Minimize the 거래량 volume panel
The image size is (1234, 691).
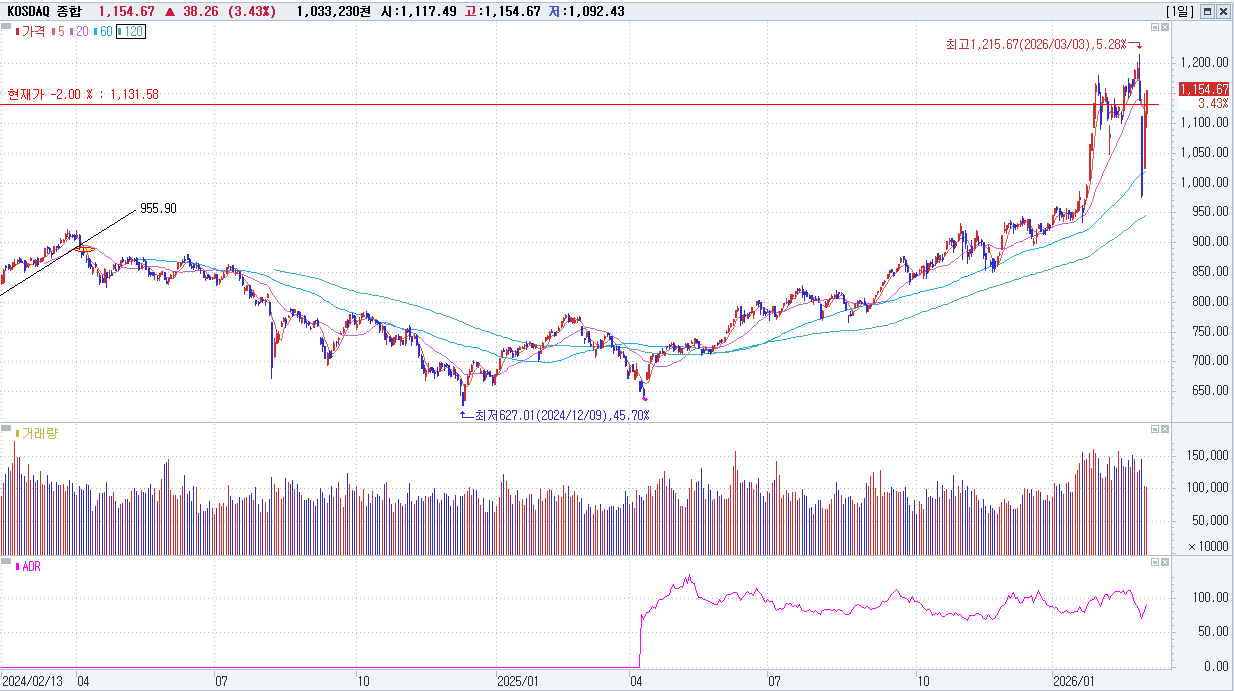pyautogui.click(x=1155, y=429)
